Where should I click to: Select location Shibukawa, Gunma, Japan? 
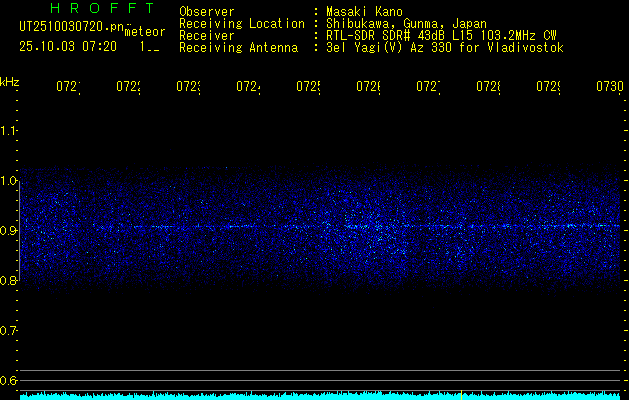tap(406, 24)
